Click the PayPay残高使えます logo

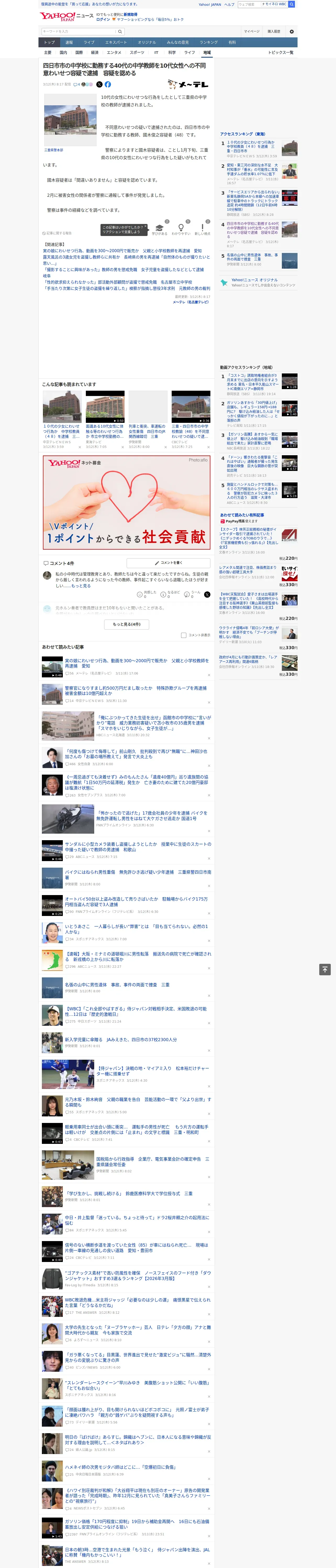point(238,521)
